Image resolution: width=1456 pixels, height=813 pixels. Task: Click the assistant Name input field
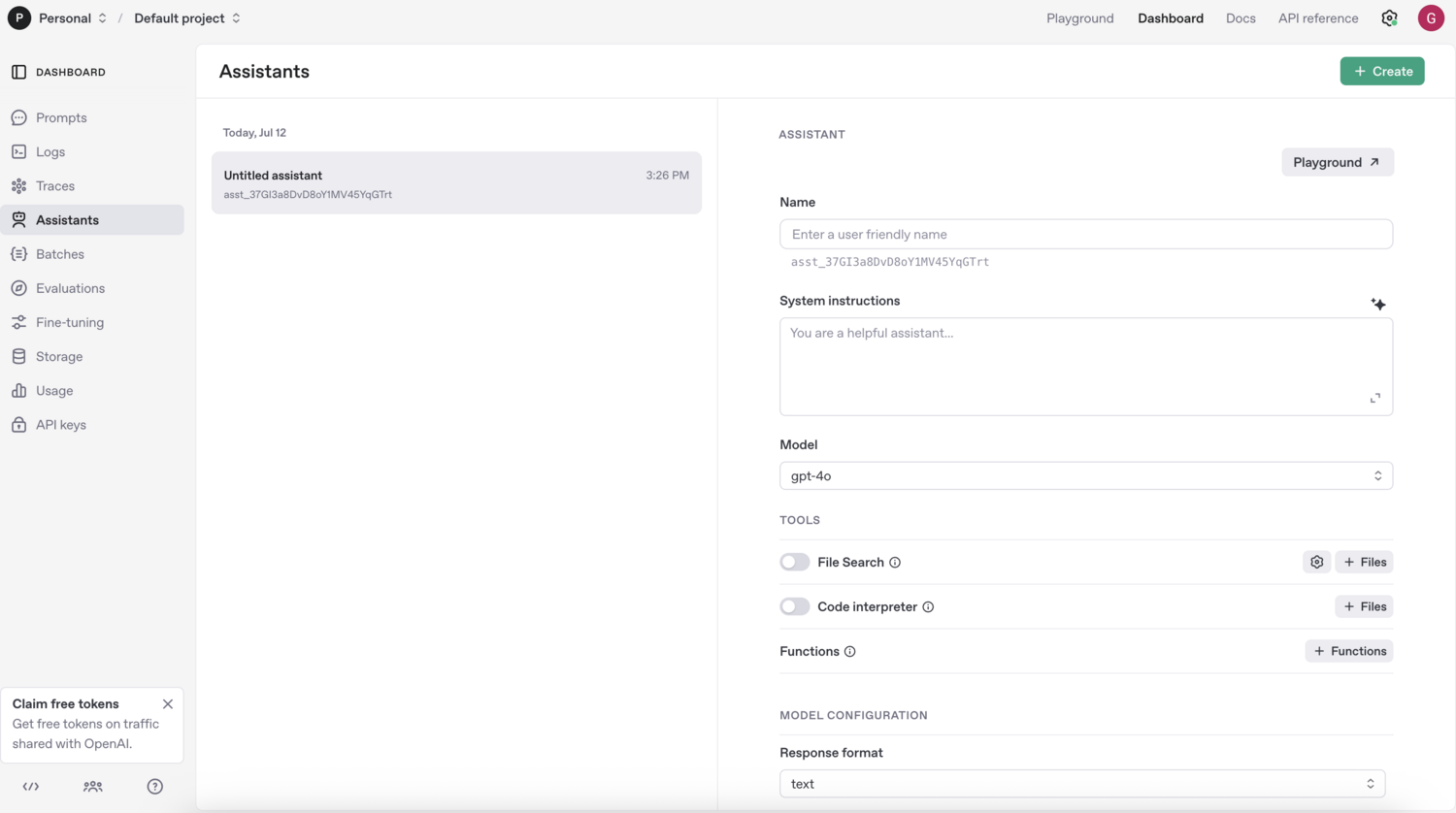point(1085,234)
